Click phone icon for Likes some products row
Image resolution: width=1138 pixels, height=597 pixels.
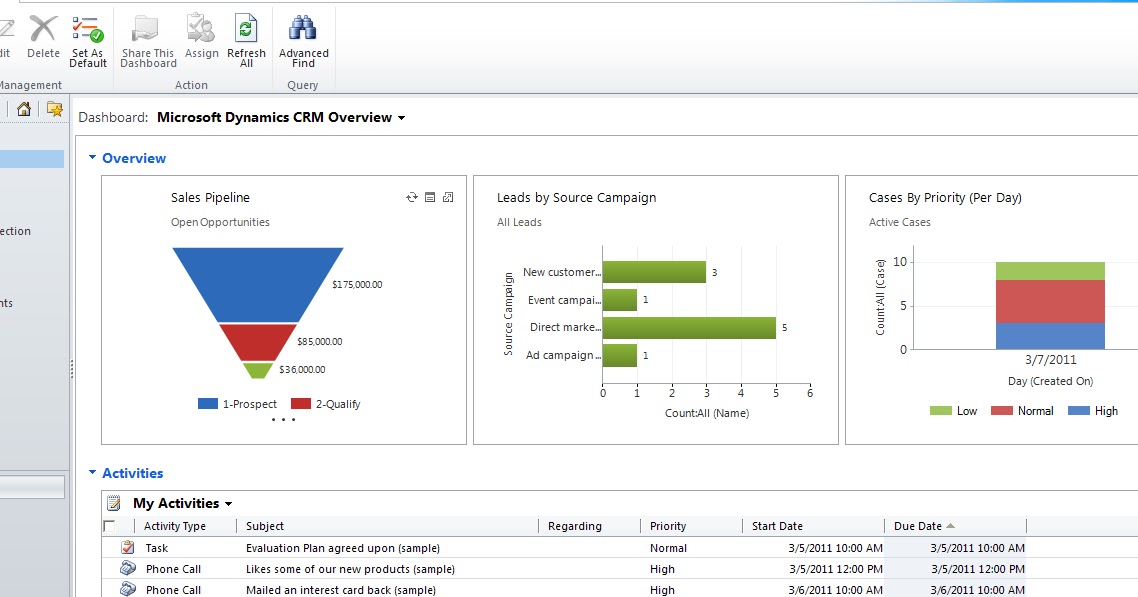click(x=128, y=568)
